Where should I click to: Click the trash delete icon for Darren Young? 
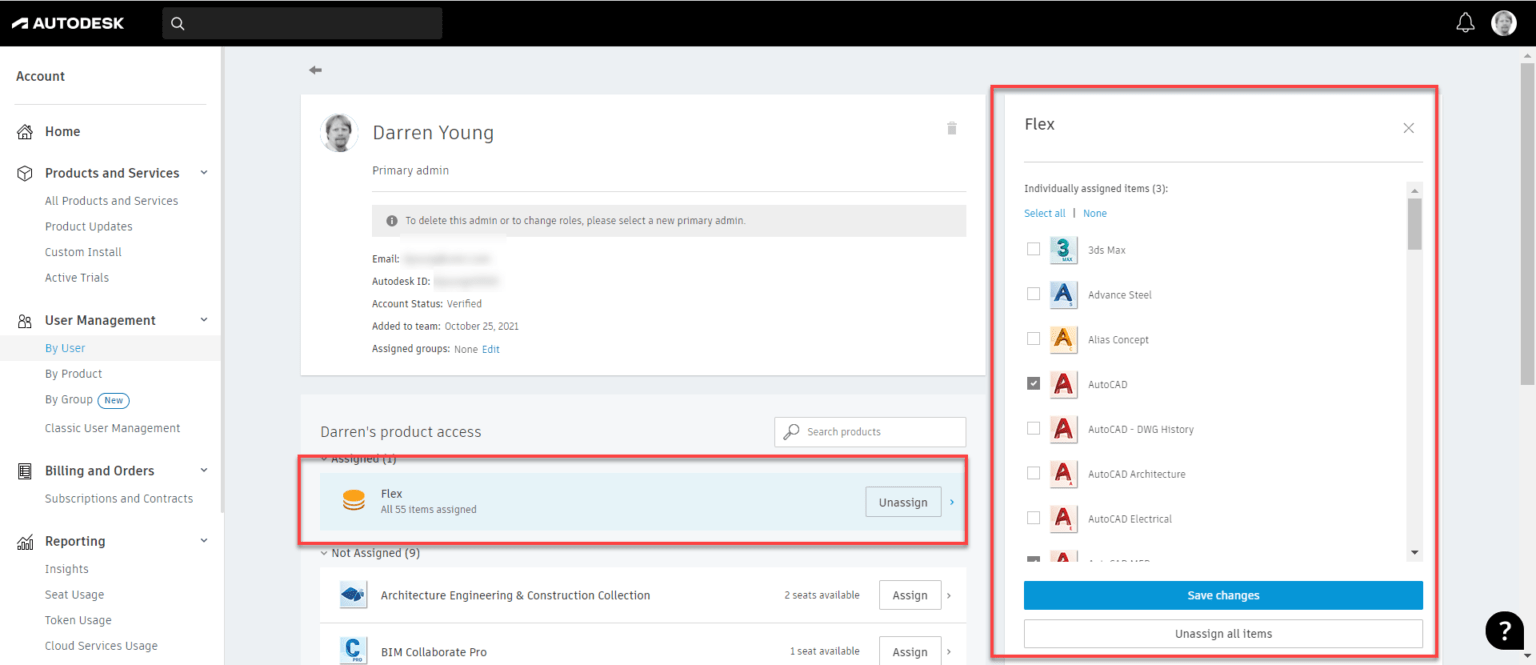[x=952, y=128]
